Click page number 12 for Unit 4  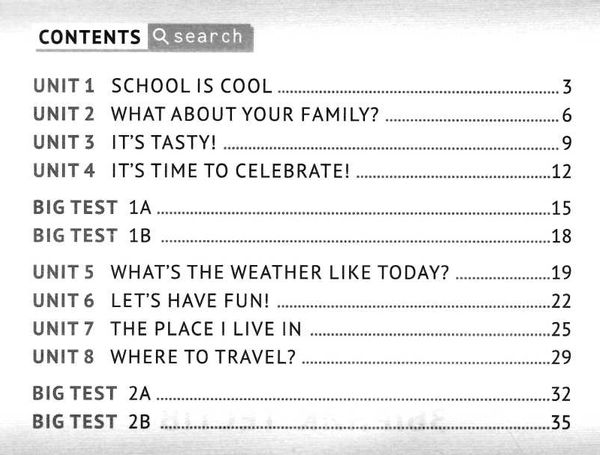[560, 171]
